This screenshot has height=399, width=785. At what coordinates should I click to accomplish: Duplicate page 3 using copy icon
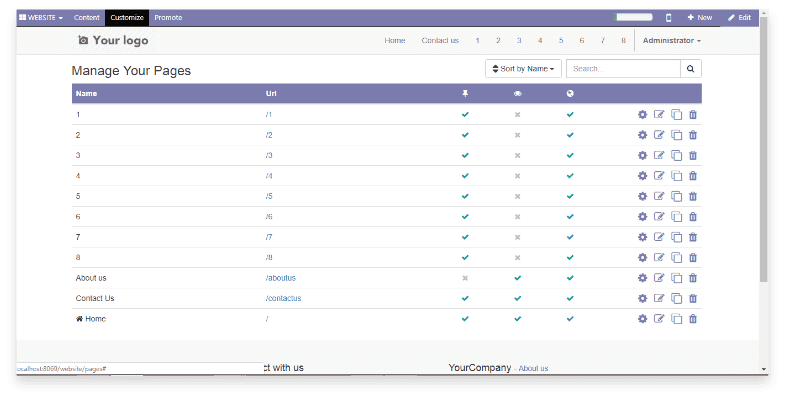pos(676,156)
